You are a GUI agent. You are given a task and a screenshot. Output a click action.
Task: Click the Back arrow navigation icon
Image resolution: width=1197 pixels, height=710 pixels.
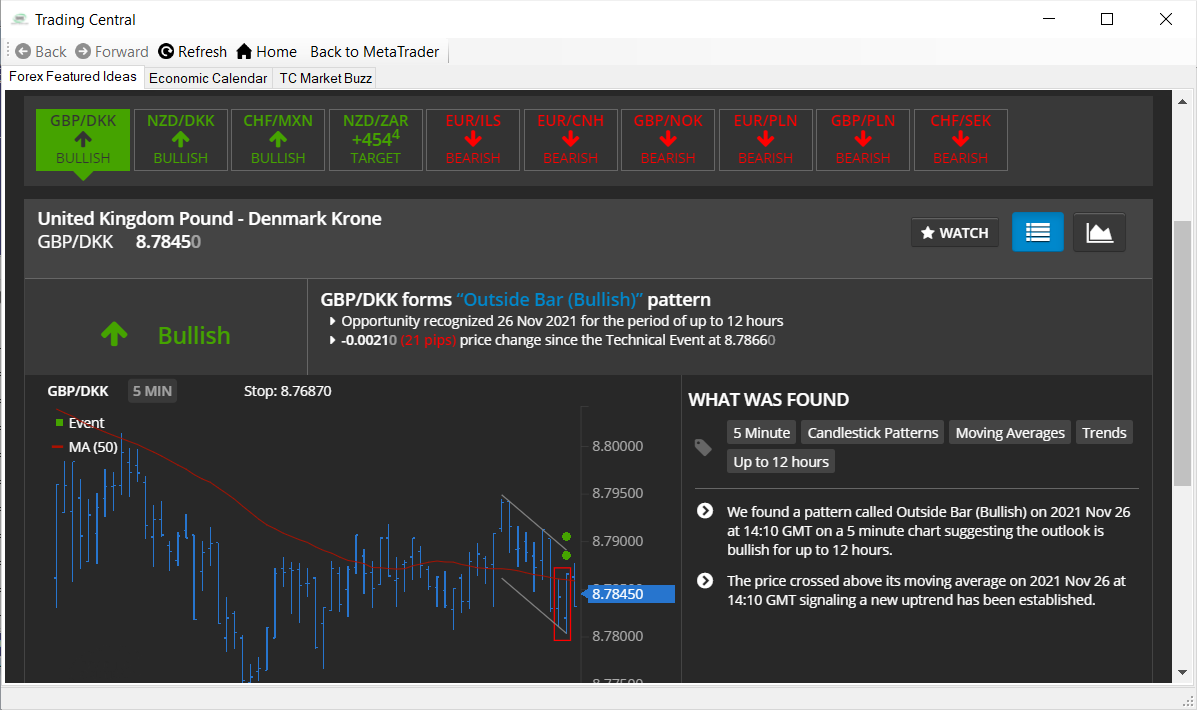23,52
